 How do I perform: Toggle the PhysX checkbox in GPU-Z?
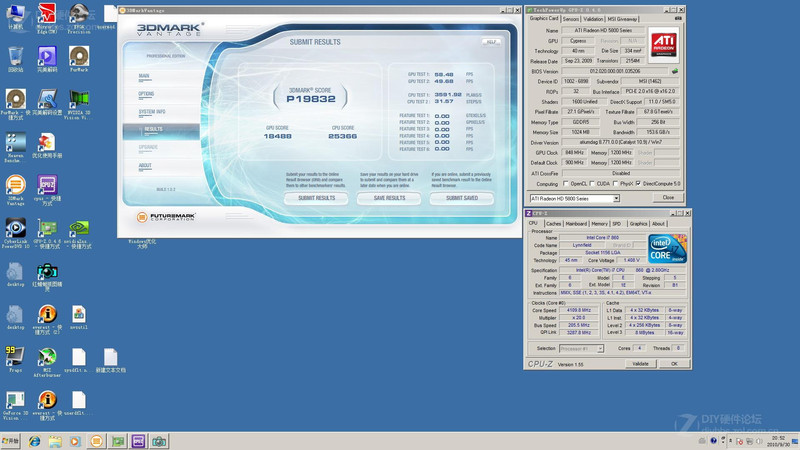point(615,183)
